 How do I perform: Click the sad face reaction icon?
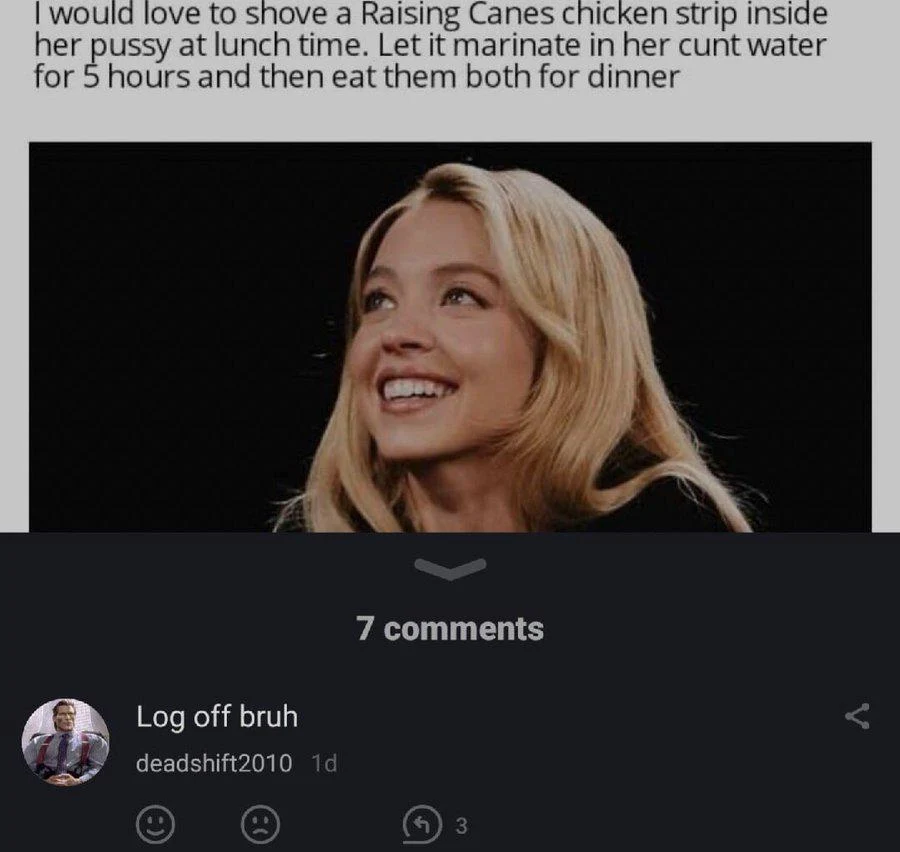(x=260, y=825)
